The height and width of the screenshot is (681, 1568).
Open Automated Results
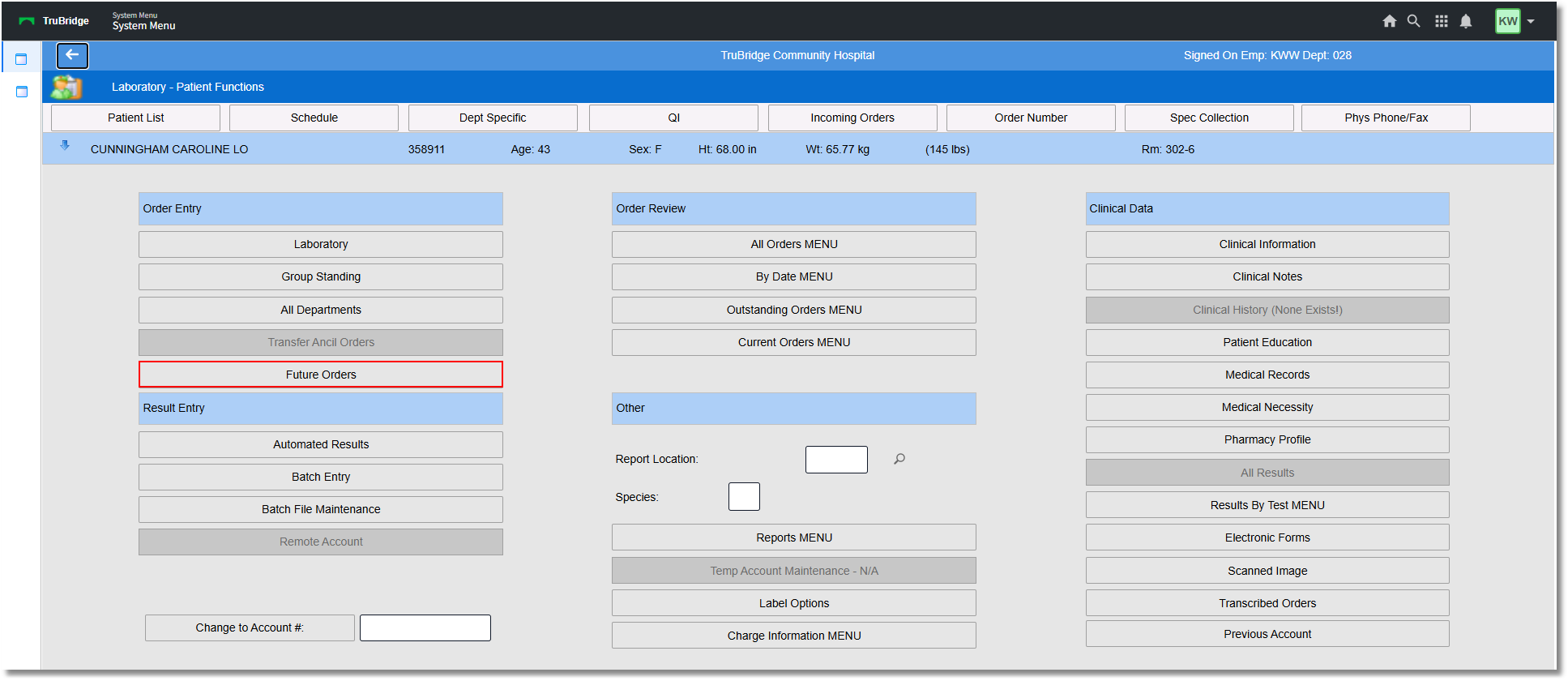321,444
